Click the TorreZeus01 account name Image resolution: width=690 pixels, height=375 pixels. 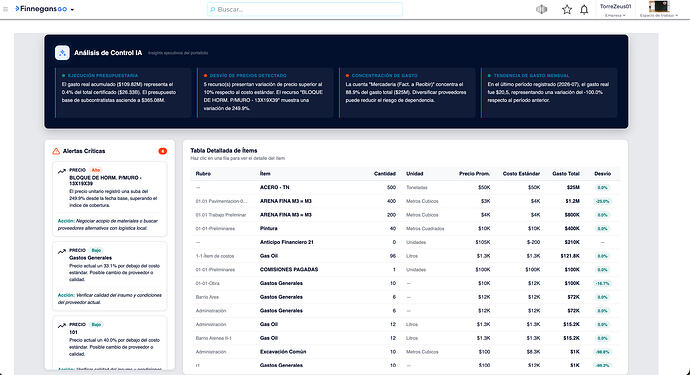615,7
